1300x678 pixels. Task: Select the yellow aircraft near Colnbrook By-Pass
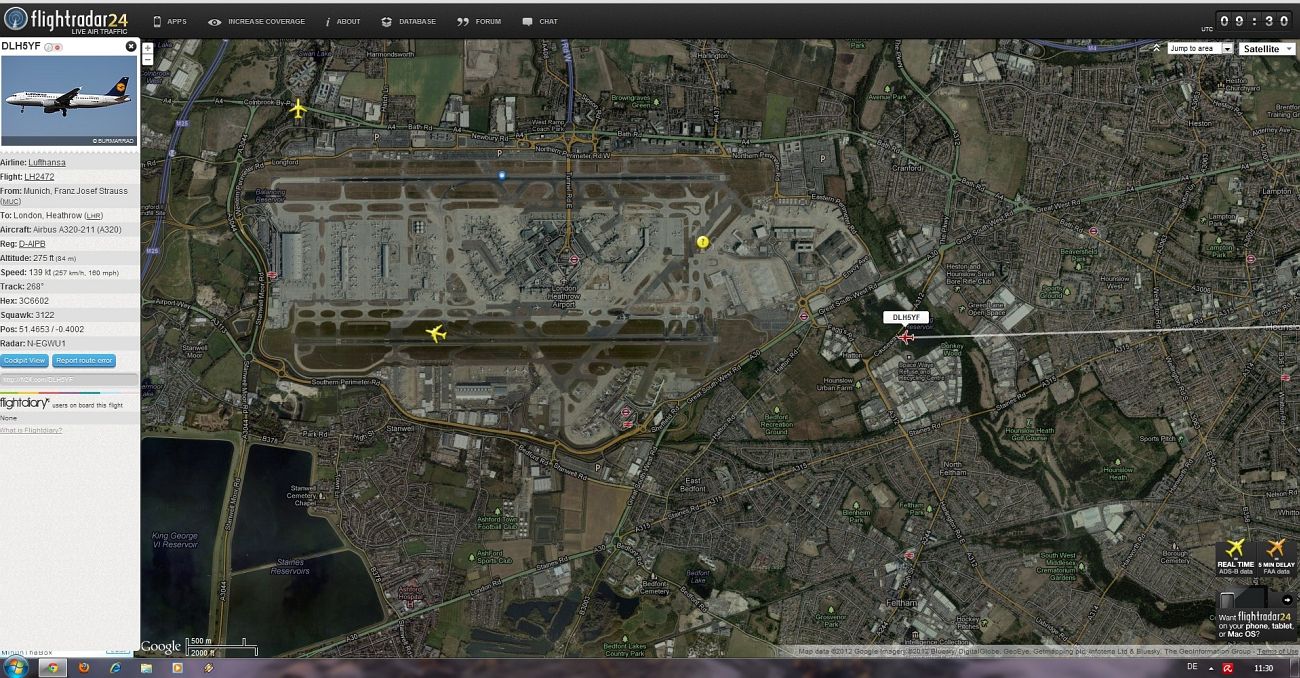click(298, 109)
